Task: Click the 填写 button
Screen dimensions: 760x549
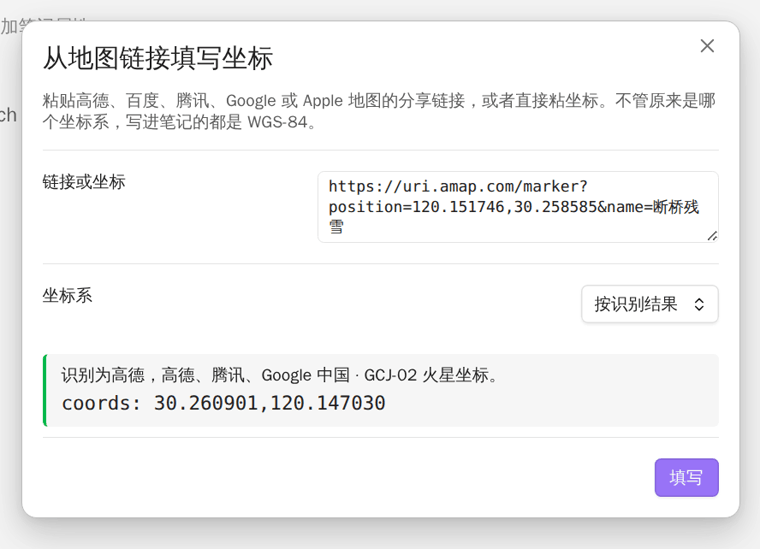Action: click(686, 477)
